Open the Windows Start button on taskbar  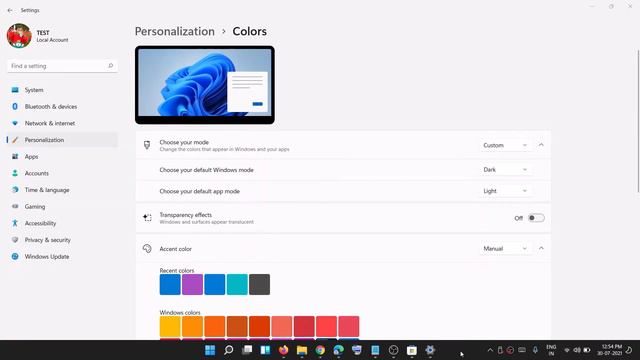pos(210,350)
